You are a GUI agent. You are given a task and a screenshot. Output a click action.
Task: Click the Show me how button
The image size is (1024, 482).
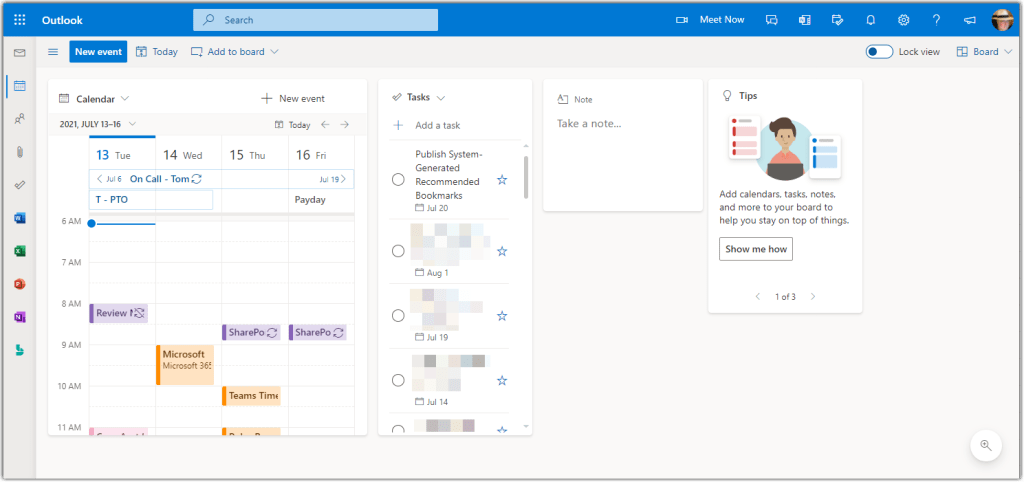pyautogui.click(x=755, y=249)
